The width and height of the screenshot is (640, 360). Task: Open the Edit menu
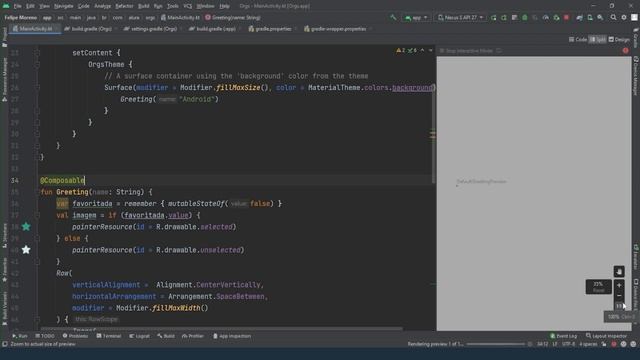tap(30, 6)
